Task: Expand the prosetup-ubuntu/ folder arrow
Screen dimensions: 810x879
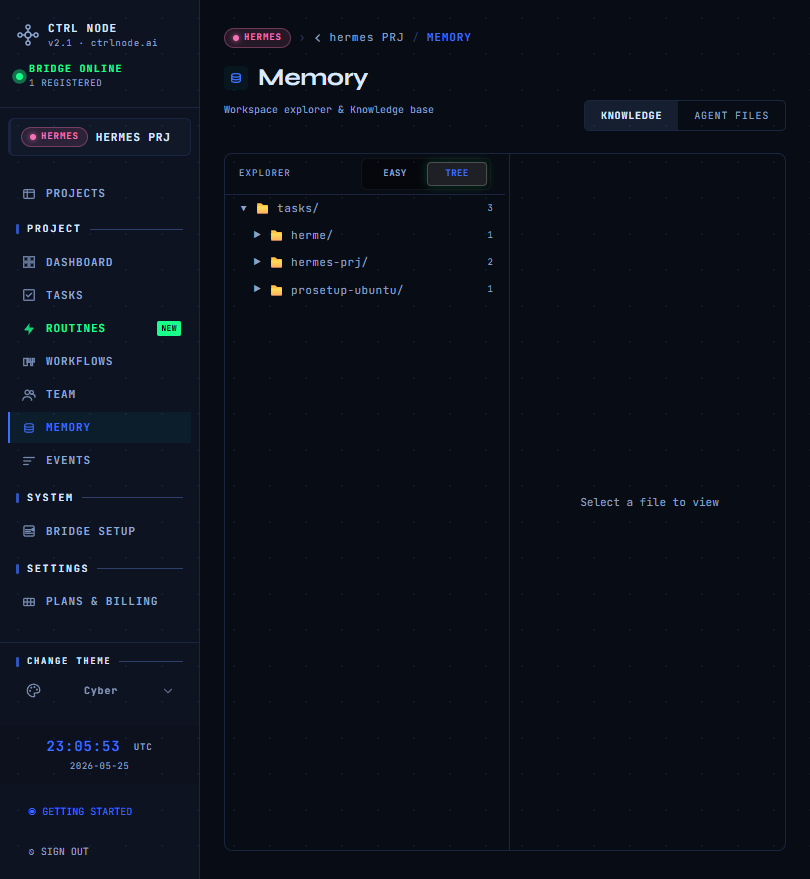Action: (x=257, y=289)
